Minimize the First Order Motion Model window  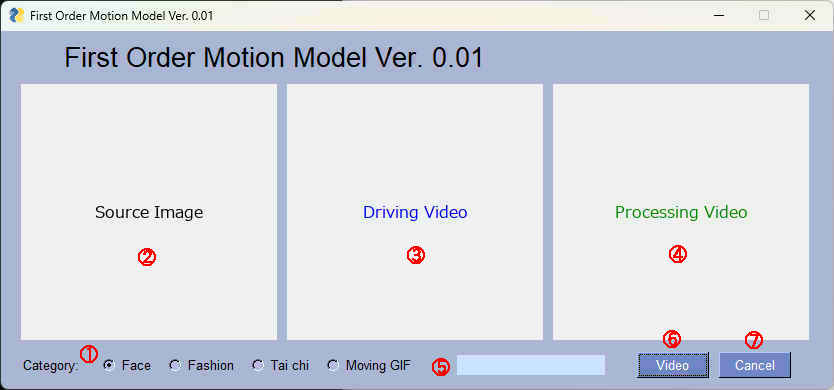click(719, 15)
